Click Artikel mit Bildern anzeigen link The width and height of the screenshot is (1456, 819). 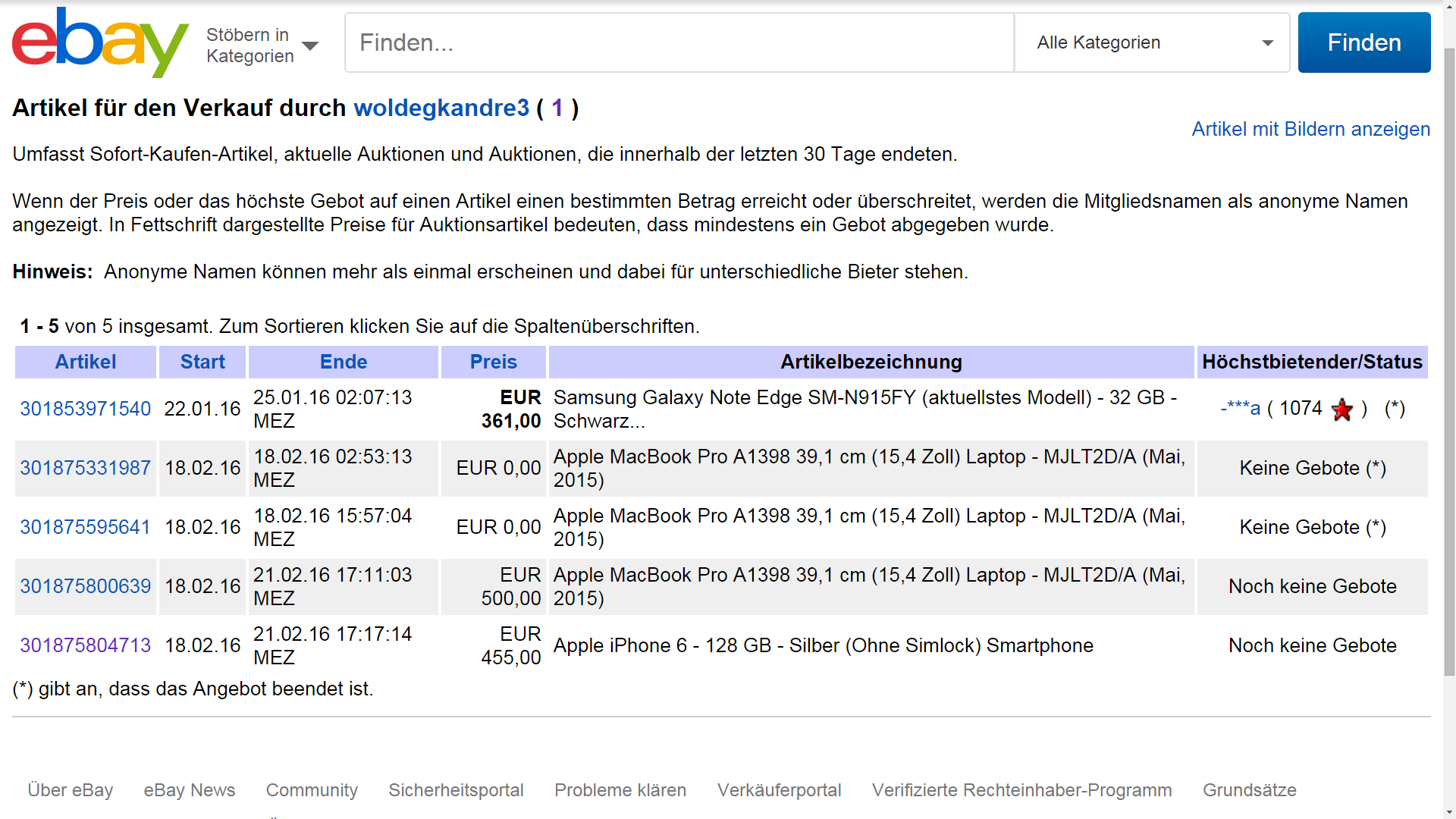[x=1310, y=130]
